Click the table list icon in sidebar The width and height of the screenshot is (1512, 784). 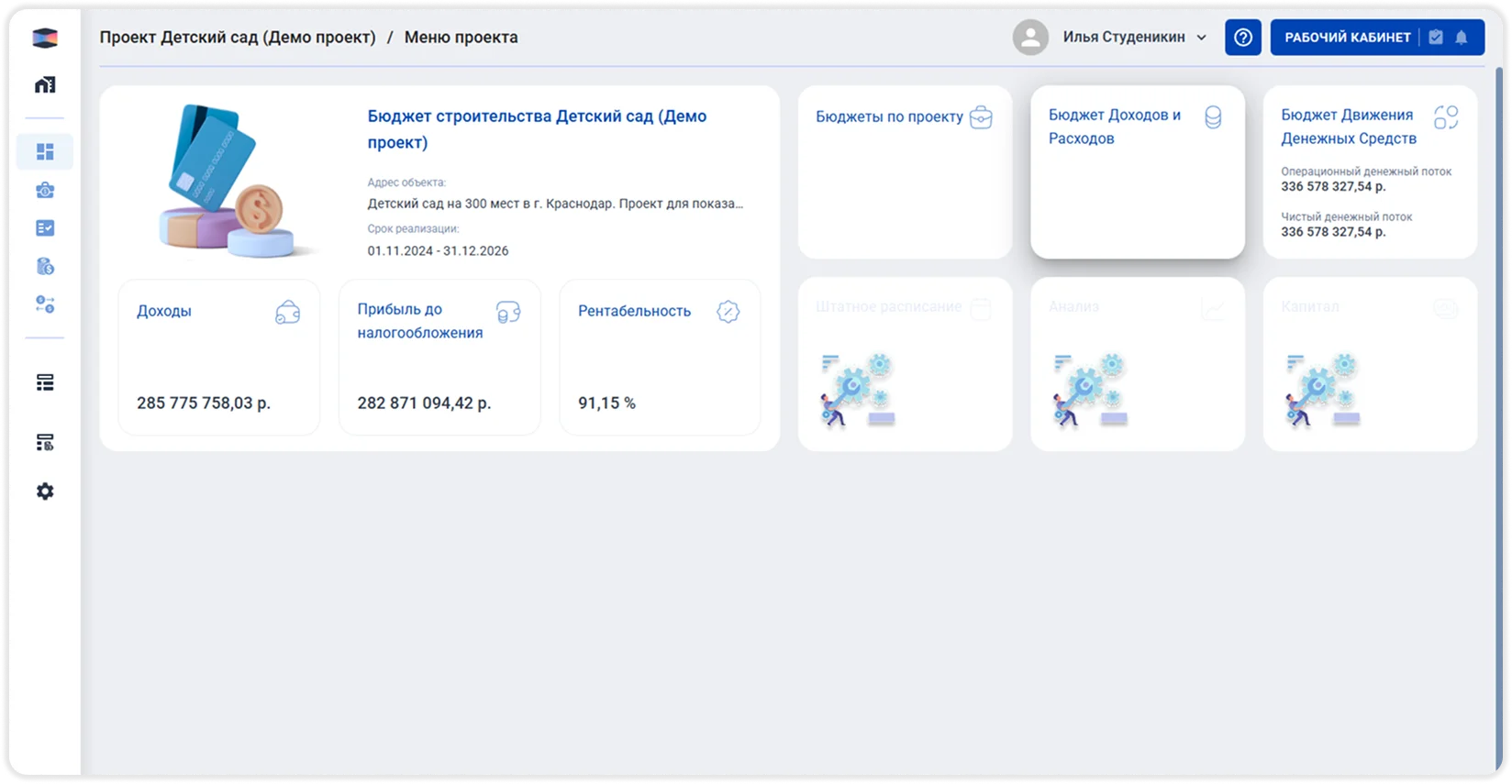pyautogui.click(x=45, y=382)
